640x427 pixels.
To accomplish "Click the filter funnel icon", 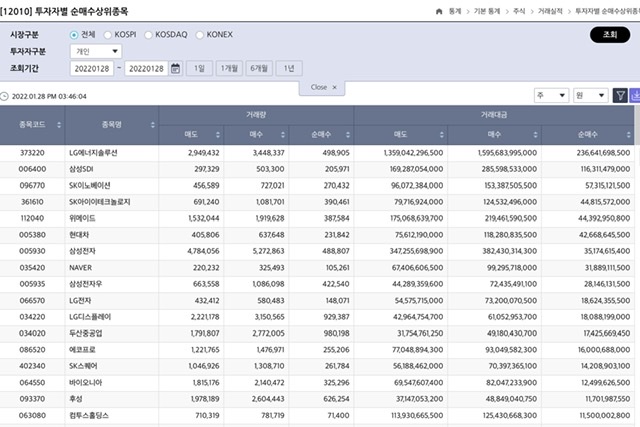I will pos(620,95).
